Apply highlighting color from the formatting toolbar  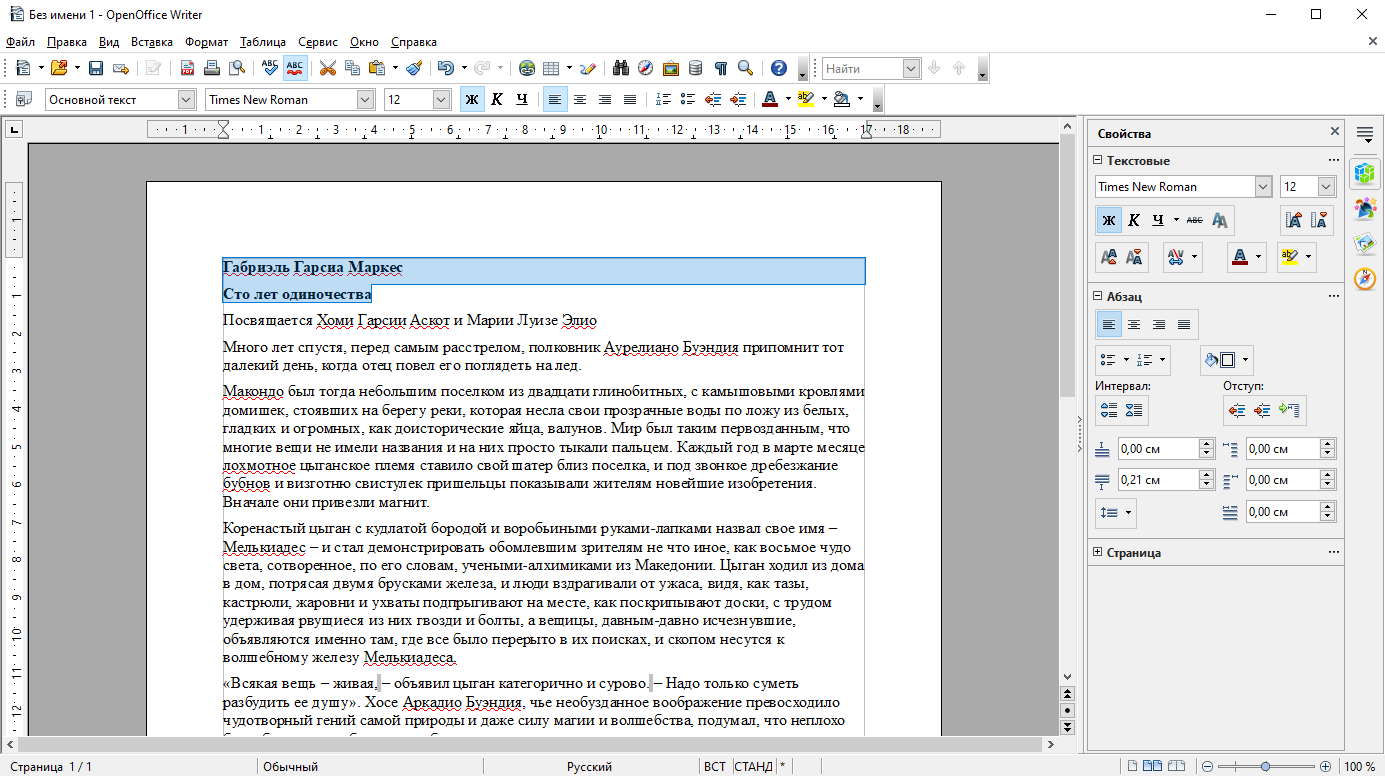[x=806, y=99]
